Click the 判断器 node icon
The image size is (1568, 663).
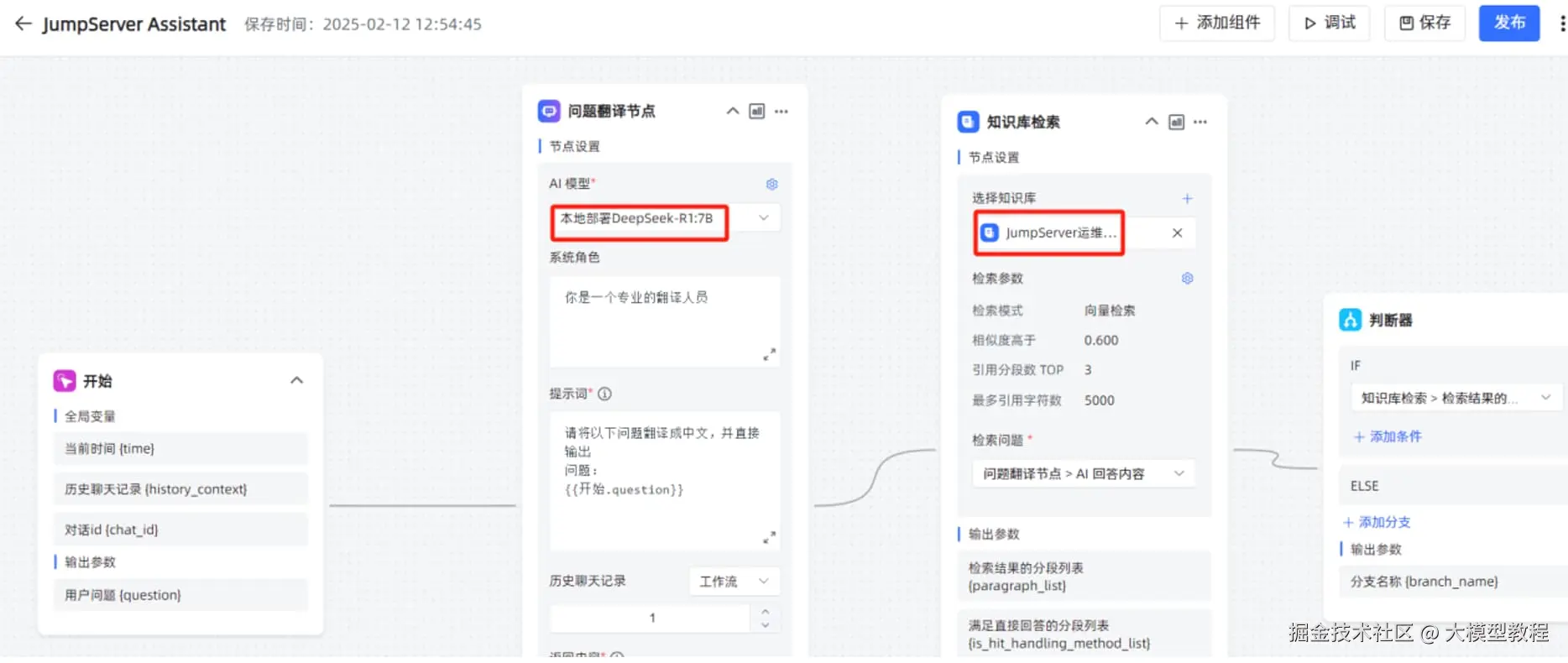pos(1350,320)
